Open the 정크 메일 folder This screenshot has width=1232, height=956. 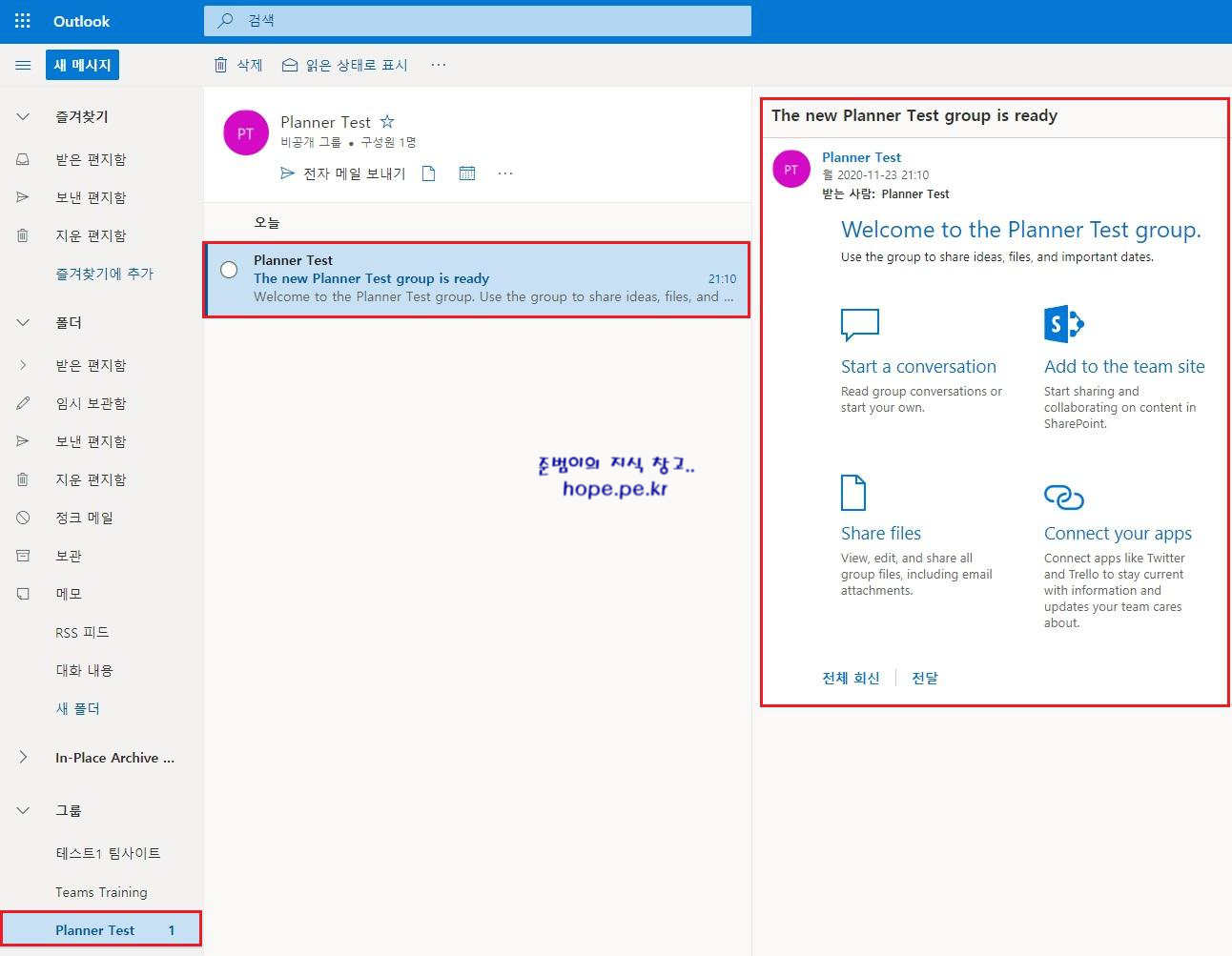(84, 518)
